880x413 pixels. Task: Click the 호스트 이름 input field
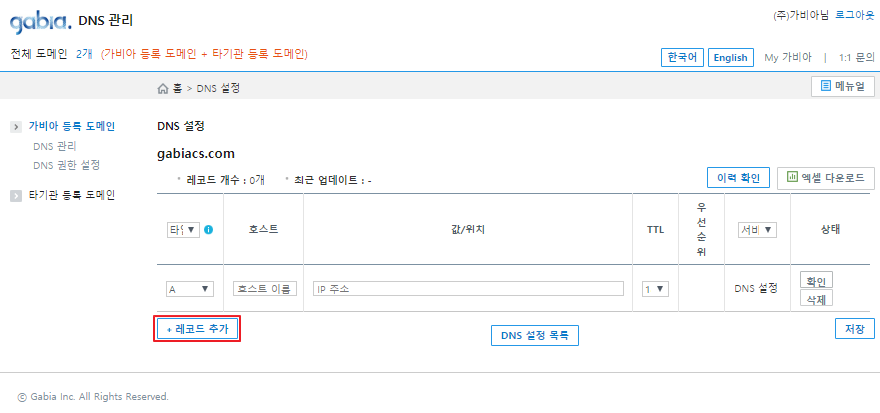pyautogui.click(x=264, y=288)
